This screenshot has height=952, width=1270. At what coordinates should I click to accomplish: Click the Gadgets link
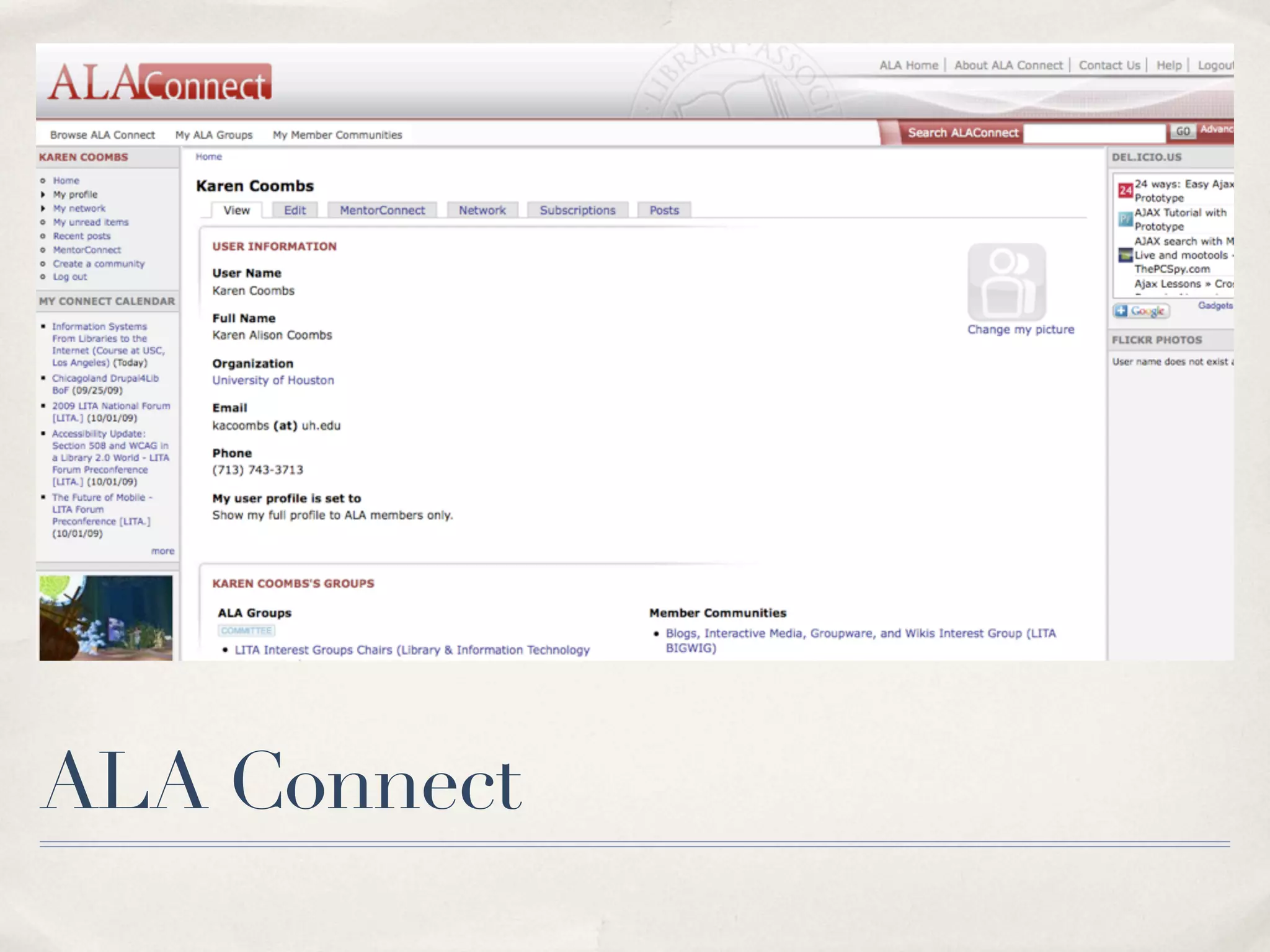tap(1215, 306)
